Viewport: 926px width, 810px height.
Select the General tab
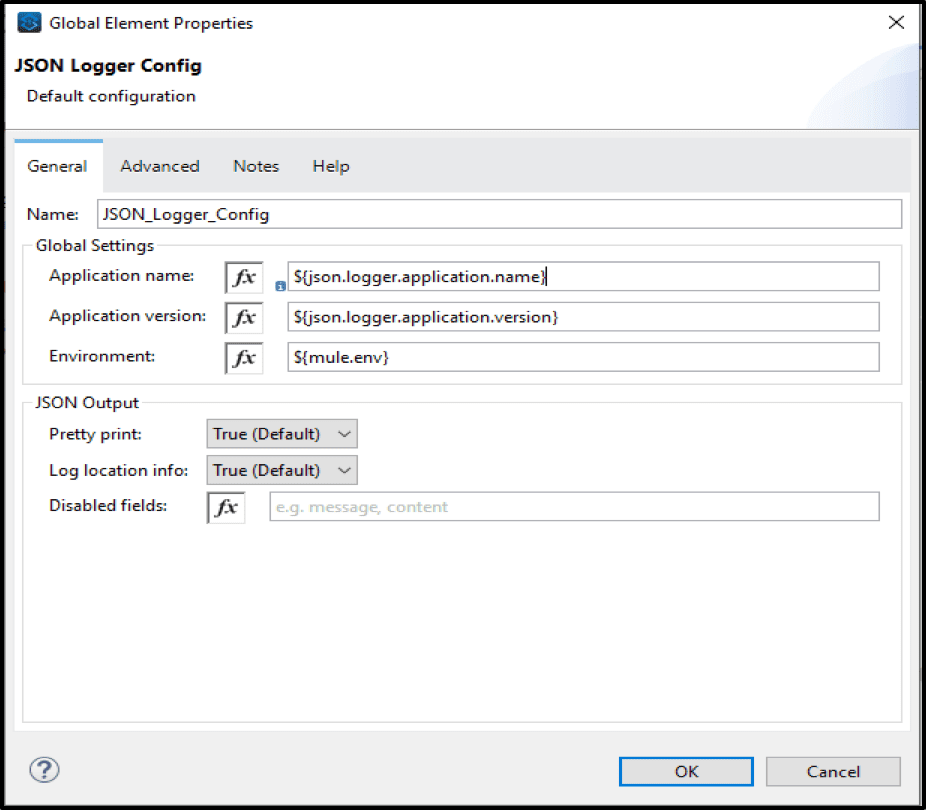click(57, 166)
